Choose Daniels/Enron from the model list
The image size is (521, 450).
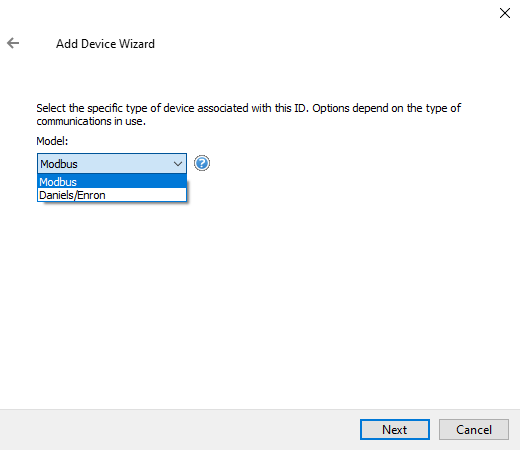click(112, 195)
